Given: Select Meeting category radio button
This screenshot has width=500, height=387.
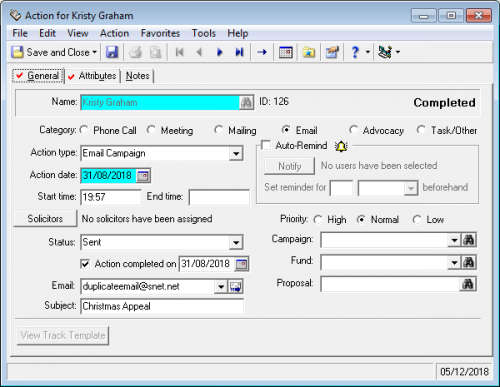Looking at the screenshot, I should click(x=151, y=130).
